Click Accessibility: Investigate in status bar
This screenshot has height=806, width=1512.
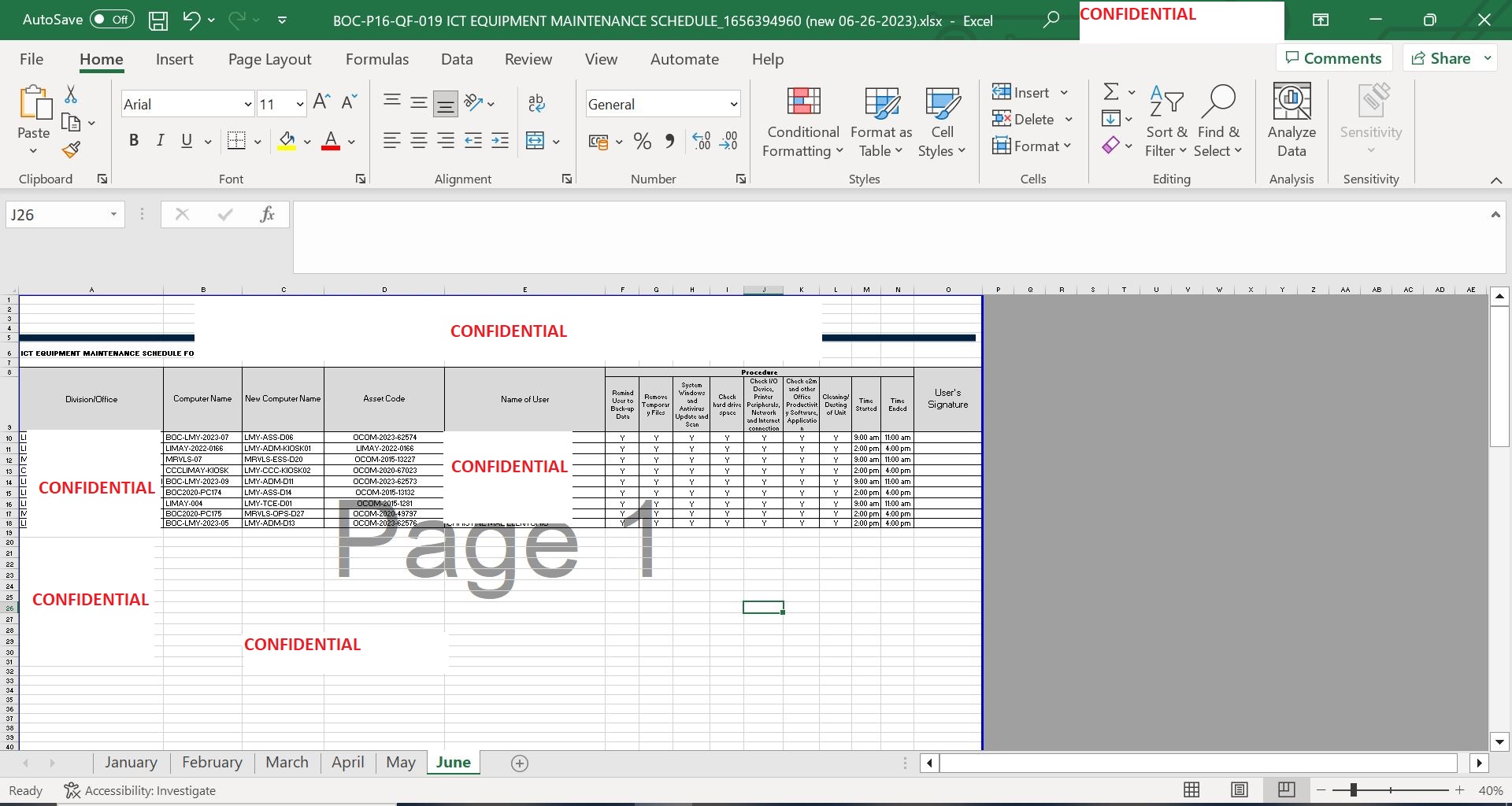[x=140, y=790]
